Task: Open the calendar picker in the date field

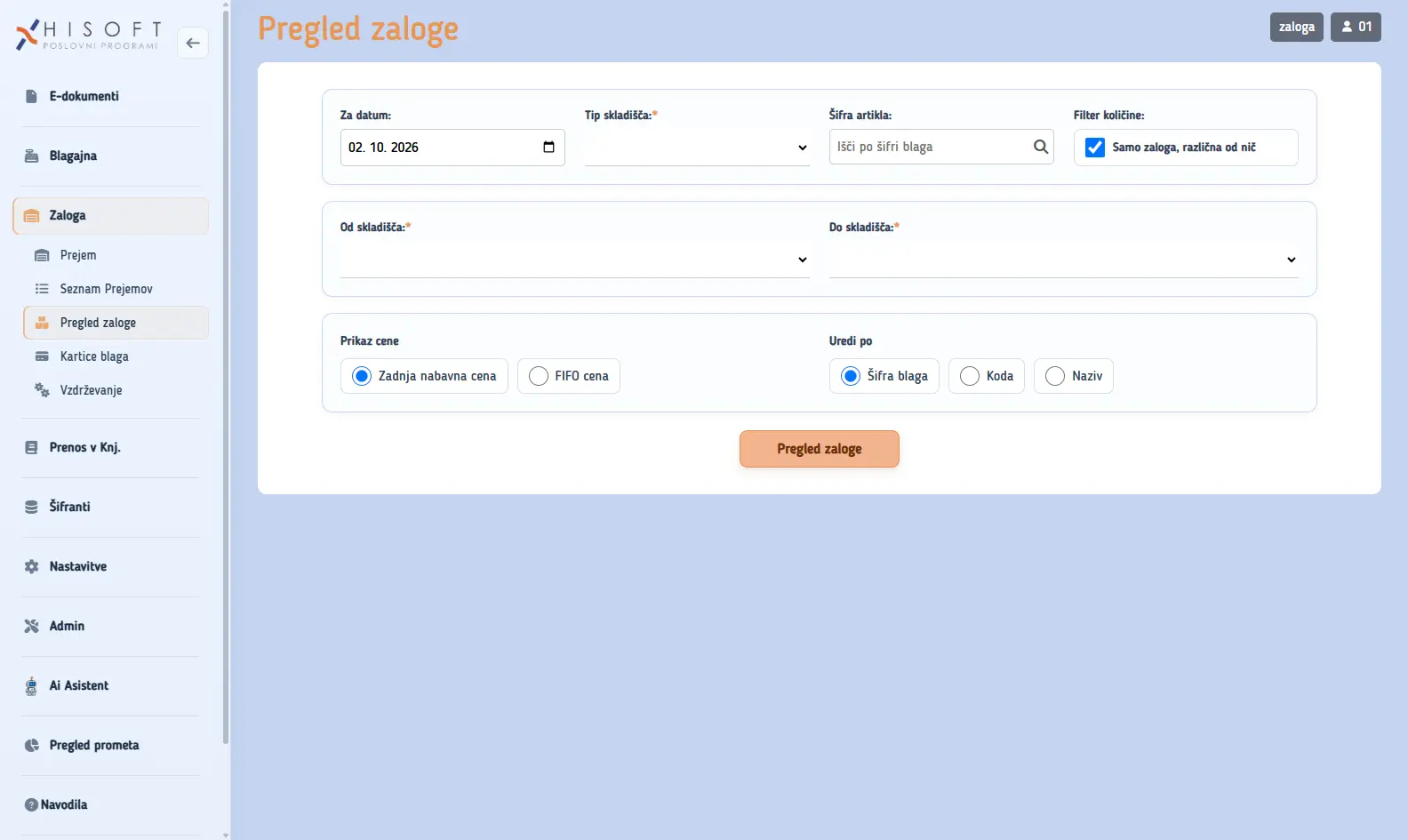Action: (x=548, y=147)
